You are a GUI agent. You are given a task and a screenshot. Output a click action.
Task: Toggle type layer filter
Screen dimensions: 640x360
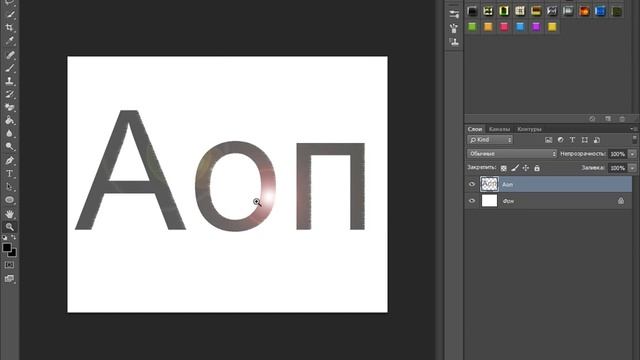tap(572, 140)
